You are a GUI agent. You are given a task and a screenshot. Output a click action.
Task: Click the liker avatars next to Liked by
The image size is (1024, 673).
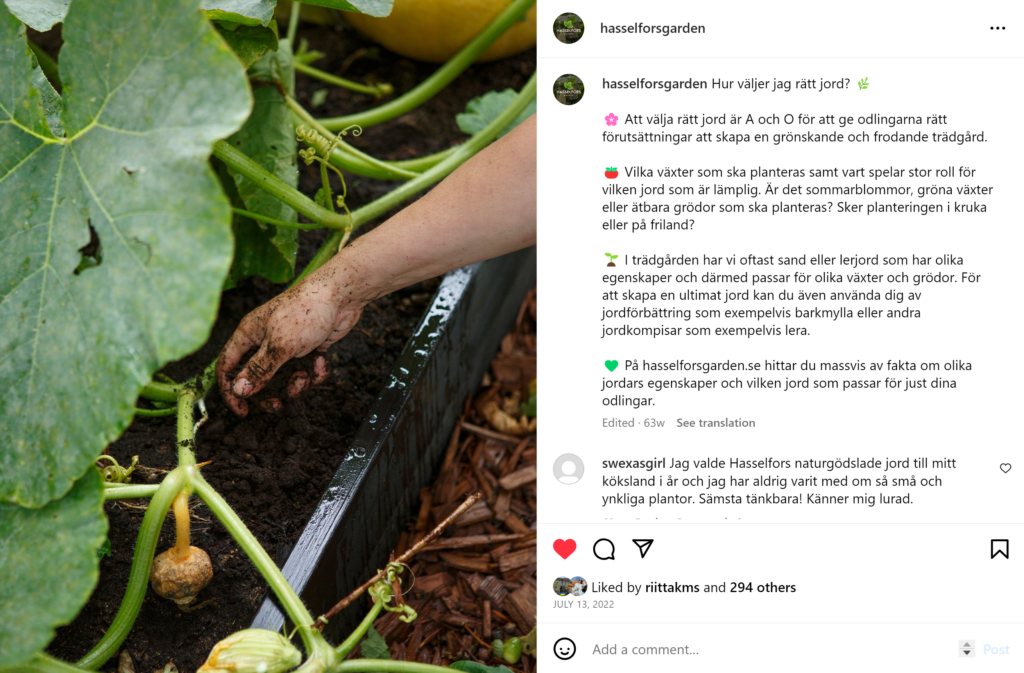(x=570, y=586)
